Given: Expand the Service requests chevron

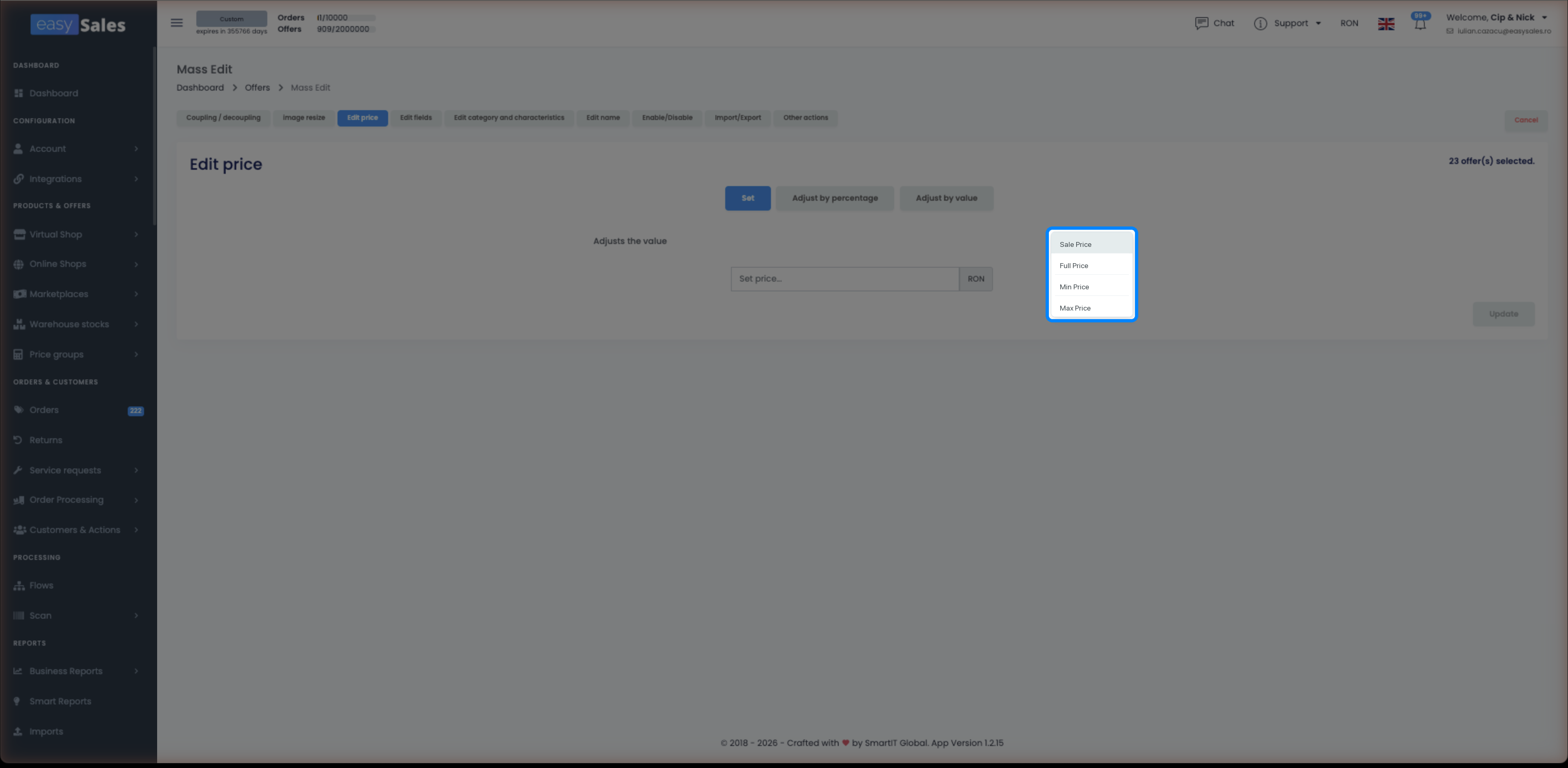Looking at the screenshot, I should (x=136, y=470).
